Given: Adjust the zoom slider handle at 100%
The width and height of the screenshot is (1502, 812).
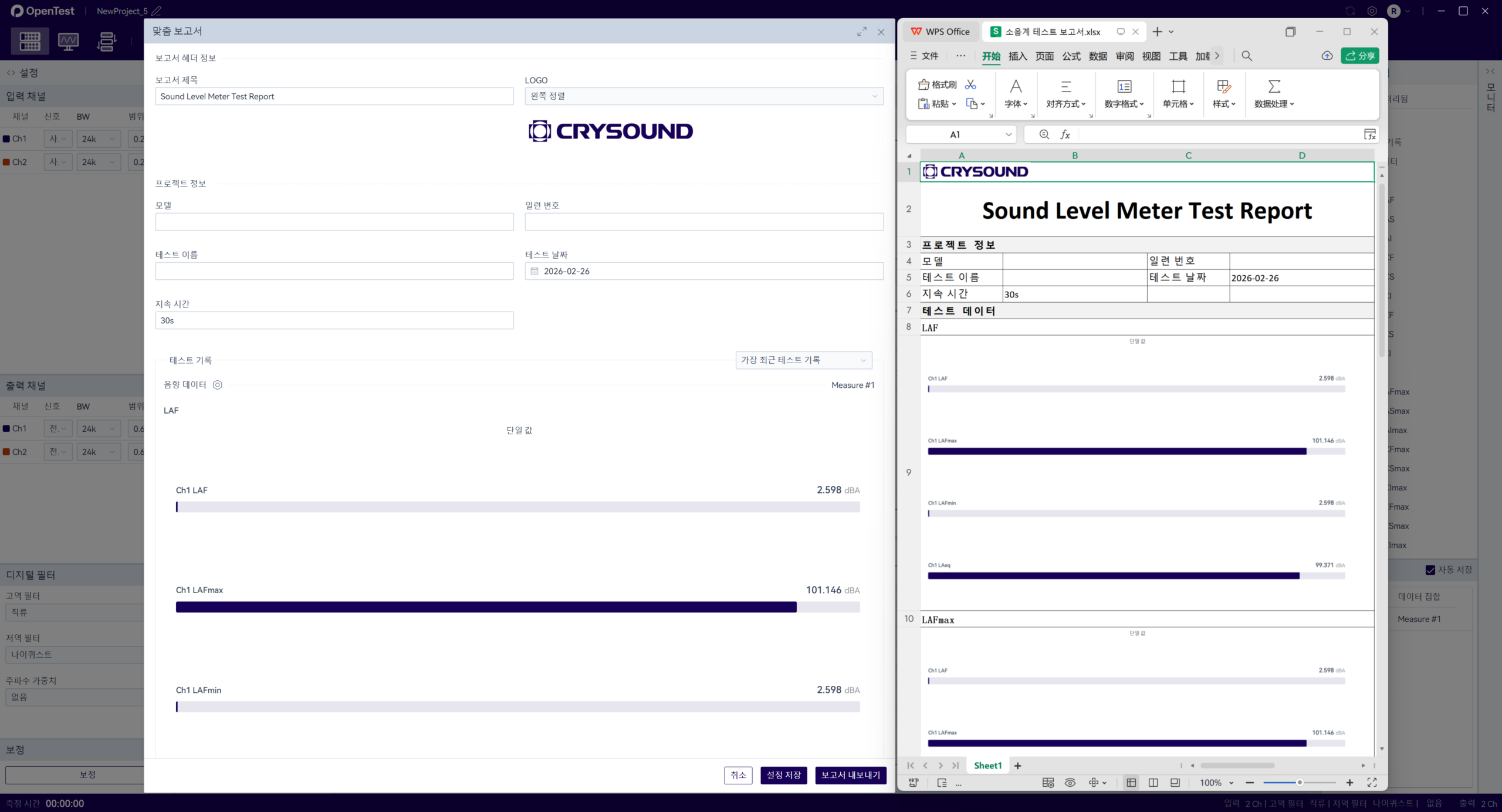Looking at the screenshot, I should [1300, 783].
